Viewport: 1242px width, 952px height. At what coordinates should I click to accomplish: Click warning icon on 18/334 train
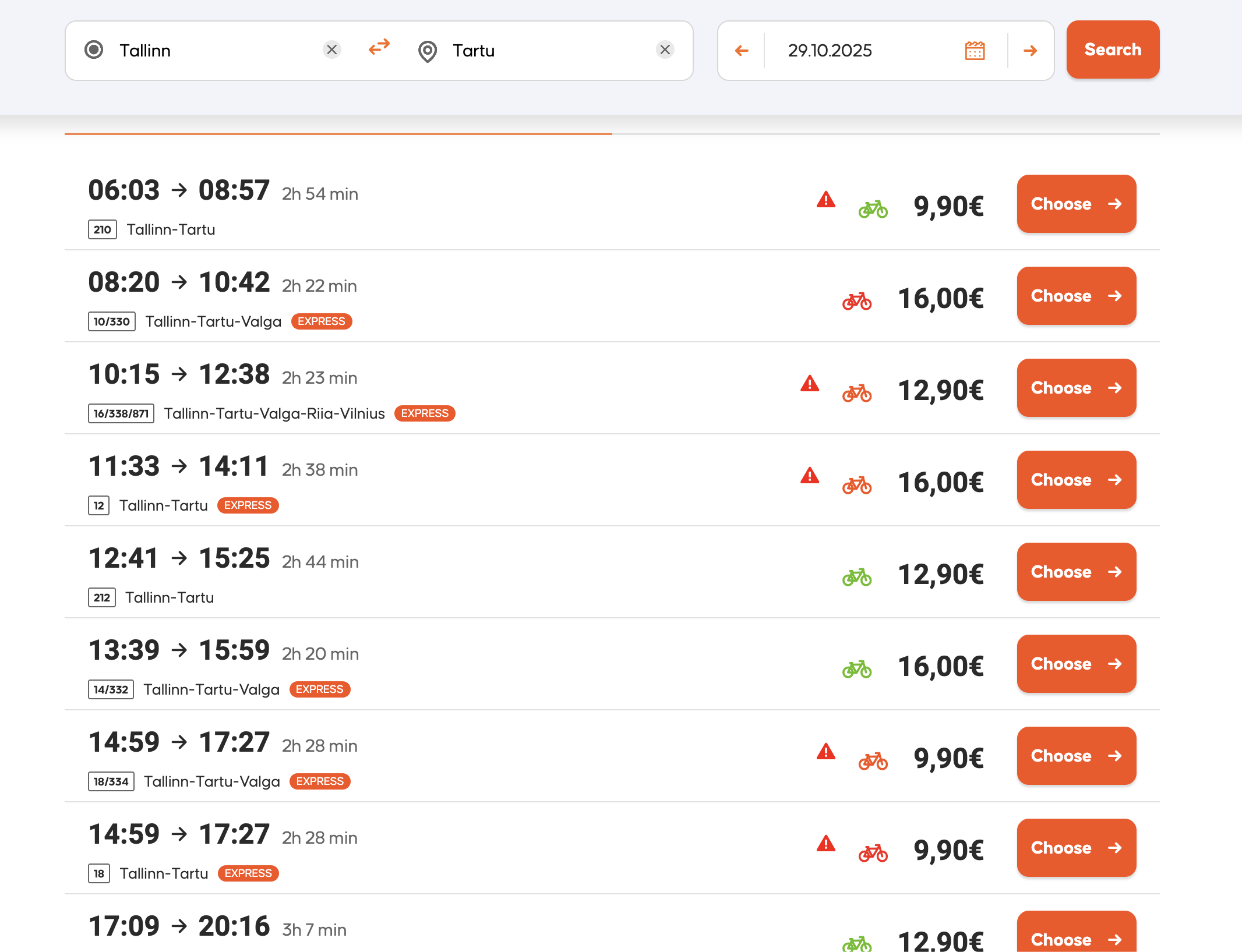(x=826, y=752)
